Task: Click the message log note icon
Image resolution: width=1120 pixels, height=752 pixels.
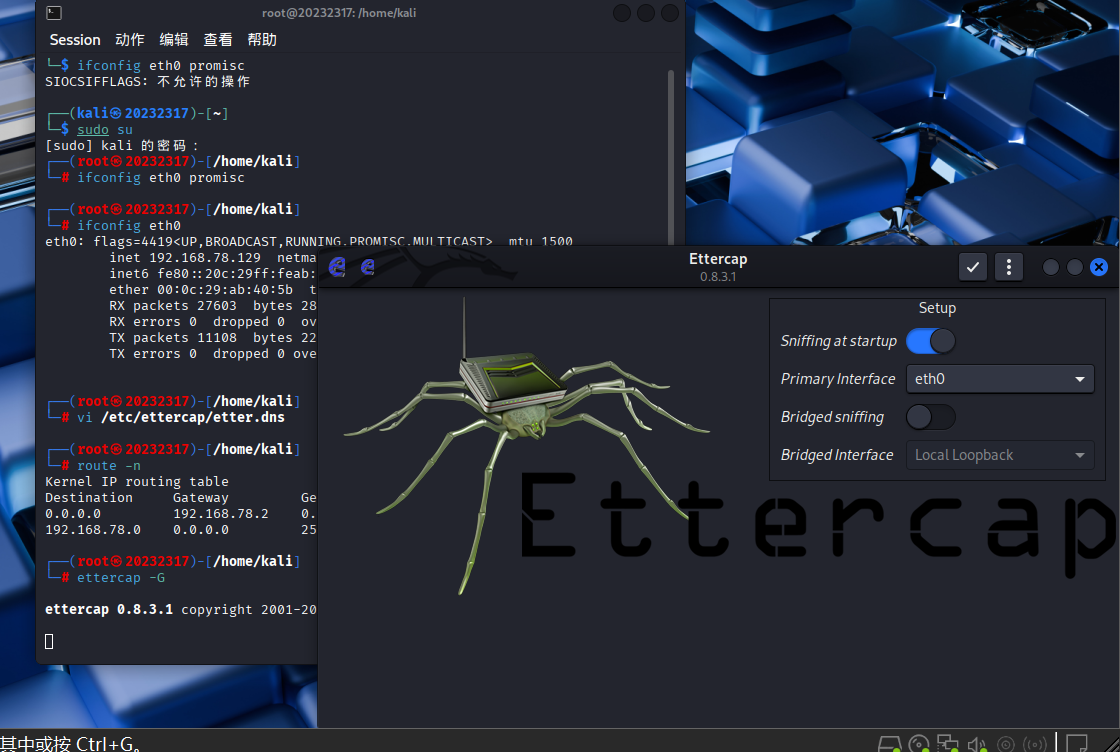Action: pyautogui.click(x=1076, y=743)
